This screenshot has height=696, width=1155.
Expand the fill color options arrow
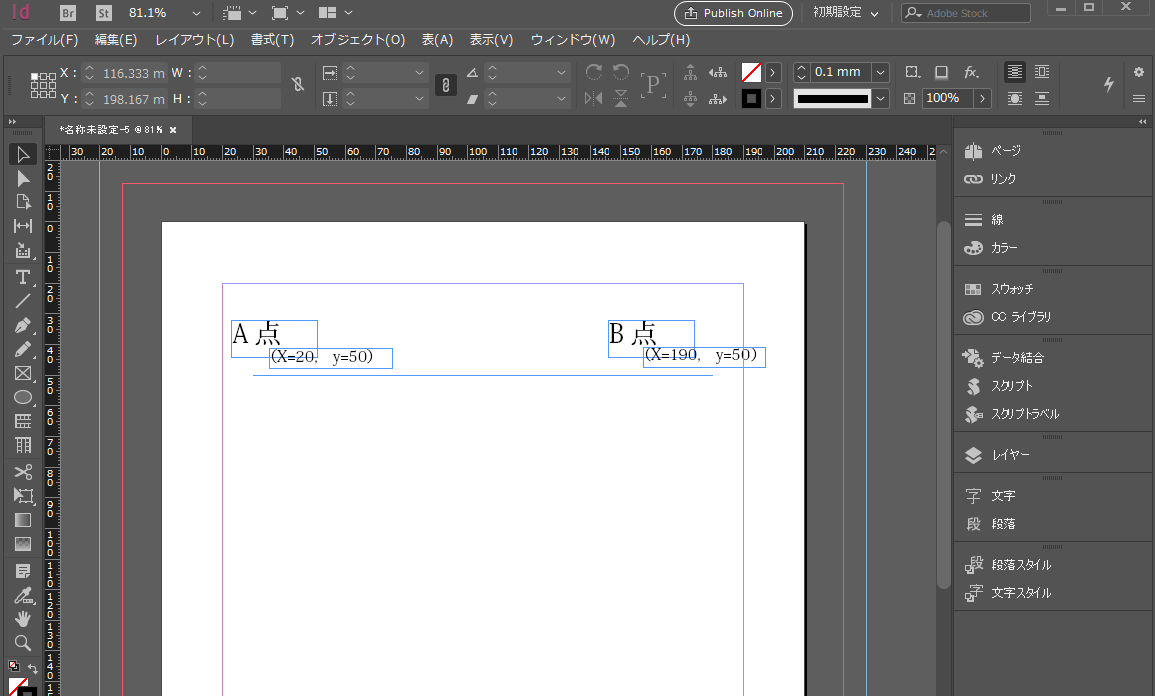point(773,72)
